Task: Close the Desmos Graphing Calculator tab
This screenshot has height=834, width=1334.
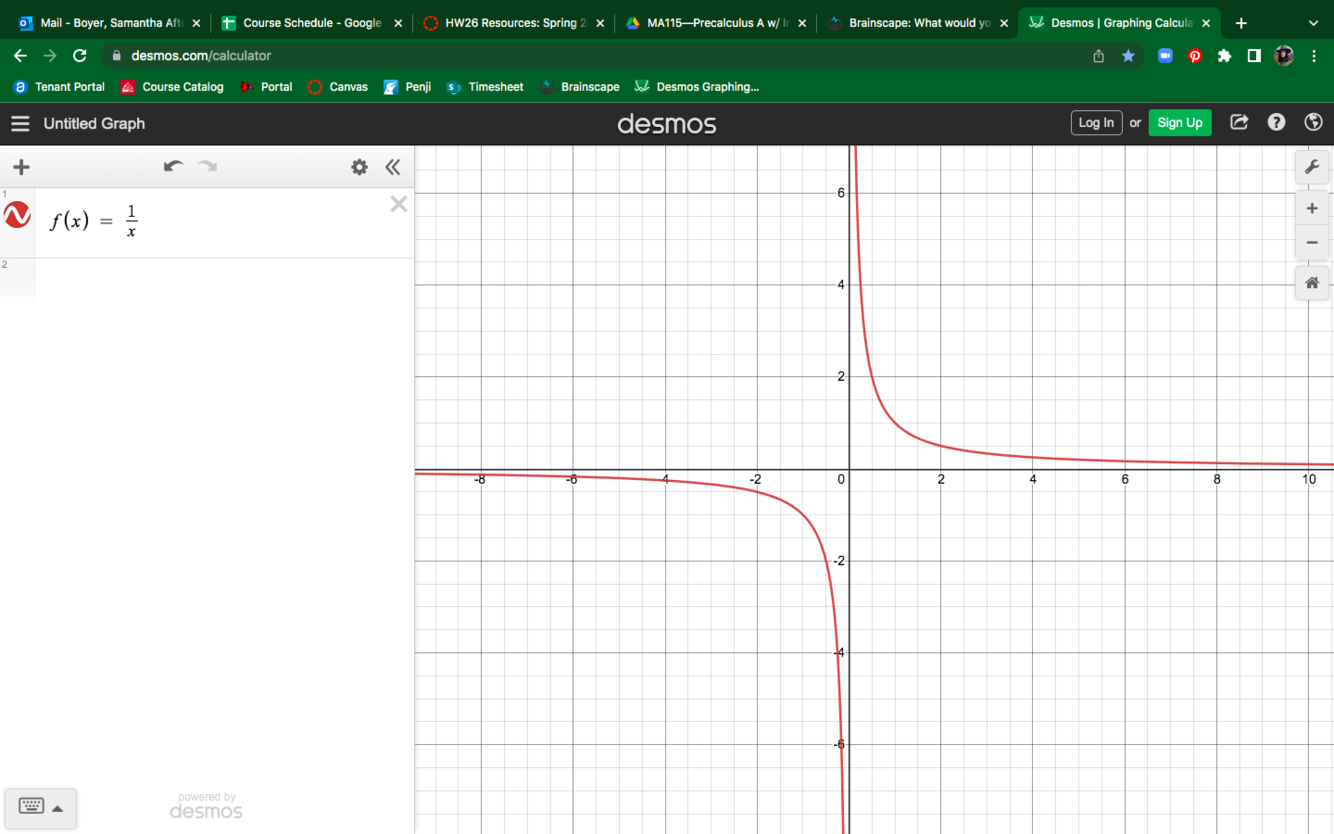Action: tap(1206, 23)
